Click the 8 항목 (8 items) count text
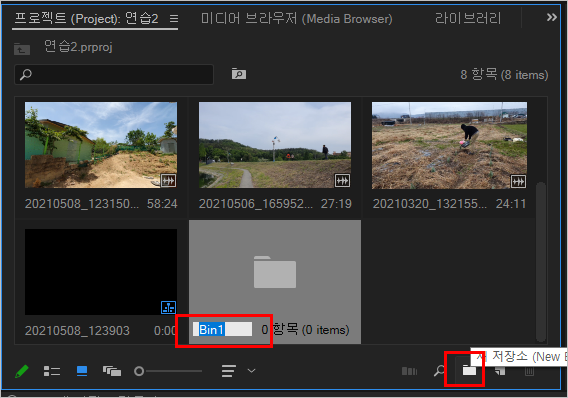 (x=504, y=75)
